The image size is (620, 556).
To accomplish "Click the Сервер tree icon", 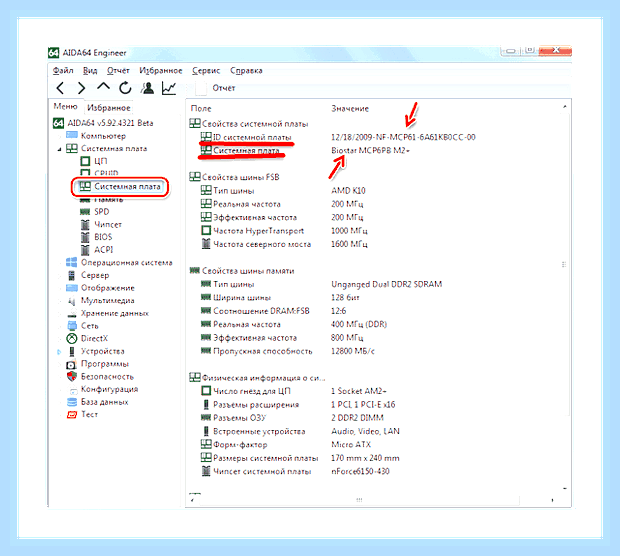I will (x=72, y=275).
